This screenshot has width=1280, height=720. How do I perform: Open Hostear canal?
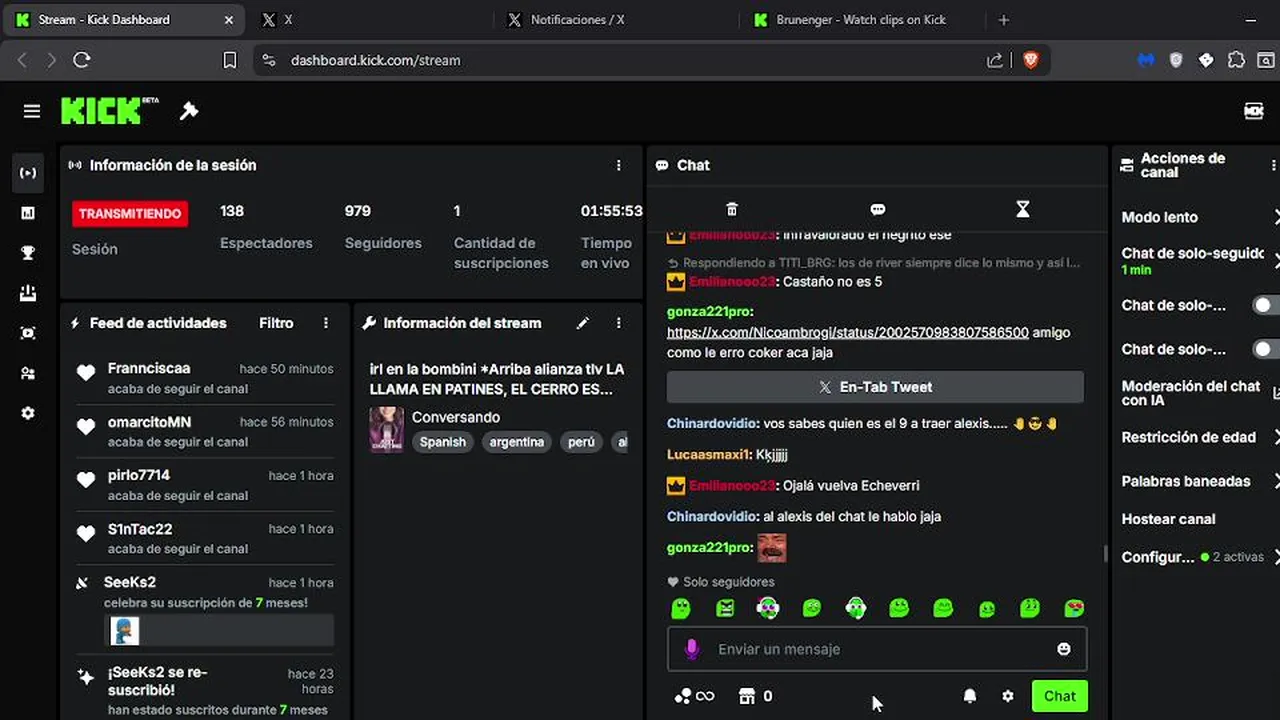[1168, 519]
